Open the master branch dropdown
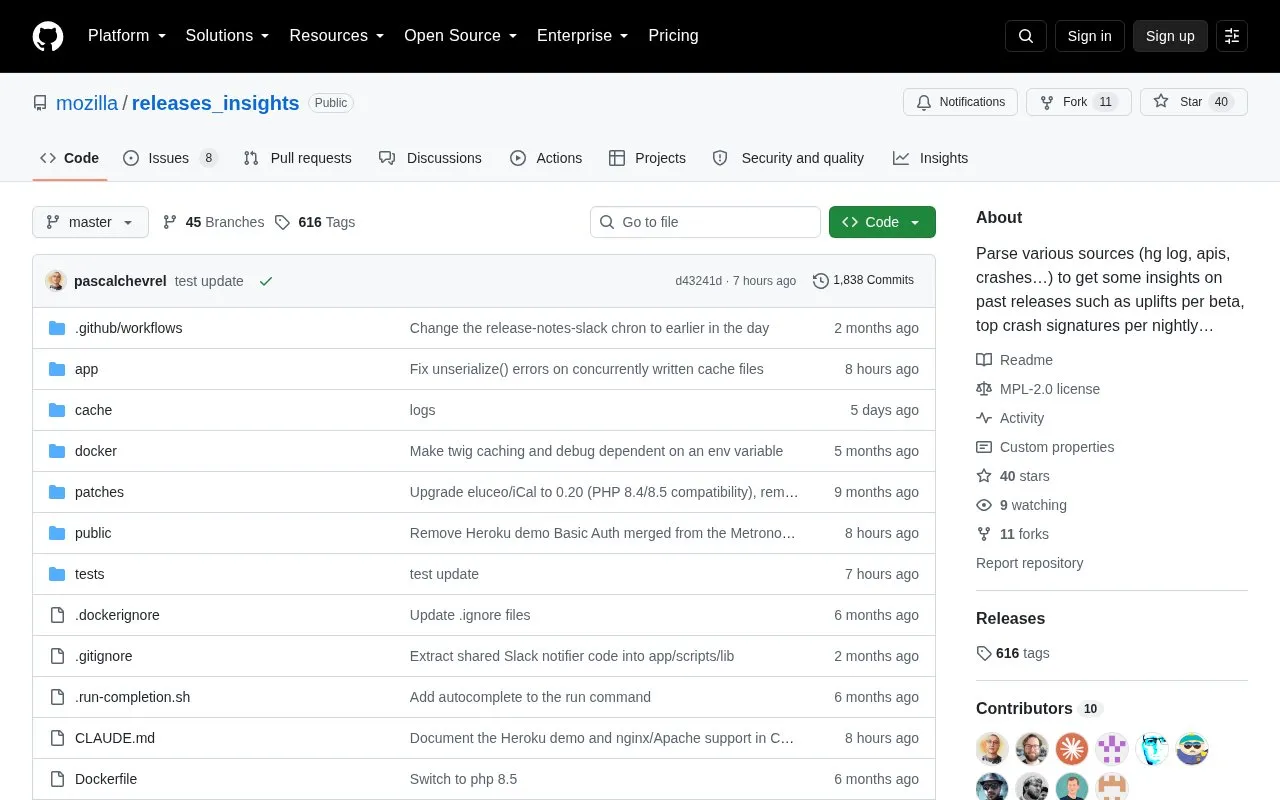Screen dimensions: 1280x800 (x=90, y=222)
